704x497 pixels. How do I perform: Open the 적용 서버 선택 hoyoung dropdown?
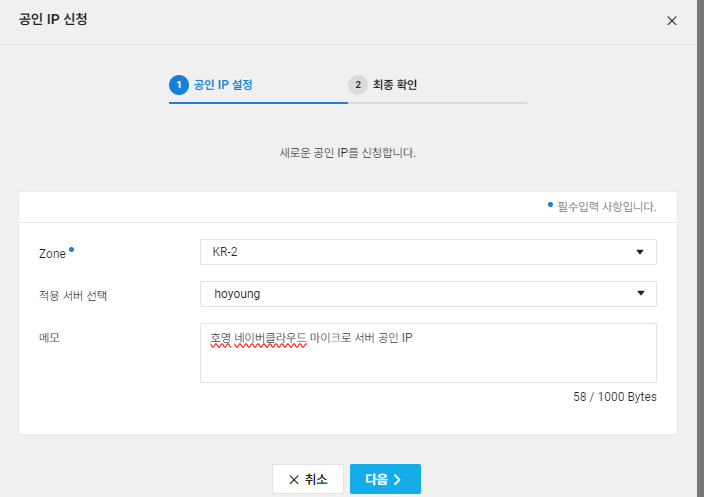click(428, 294)
